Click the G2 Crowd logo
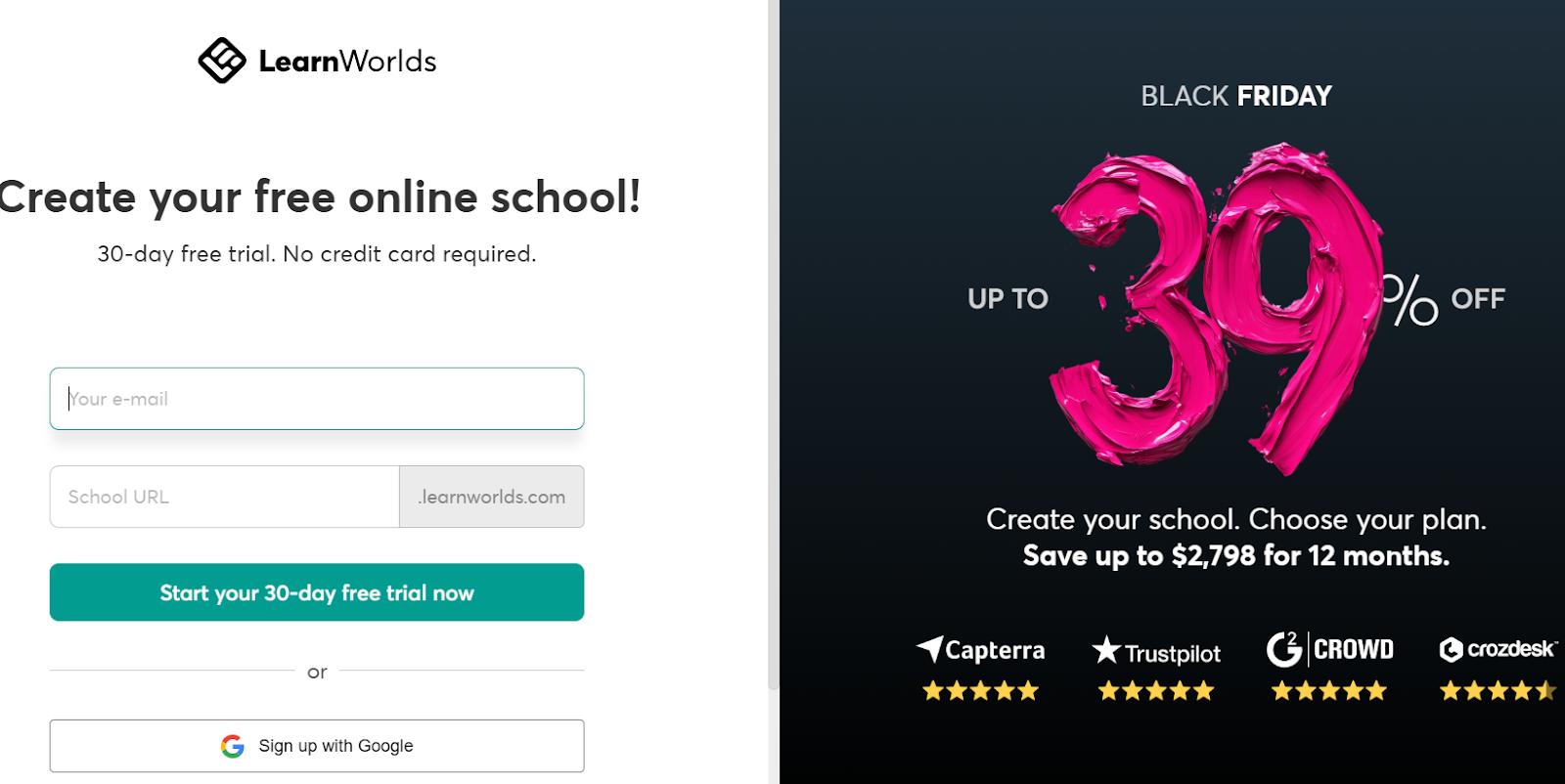 click(x=1330, y=649)
